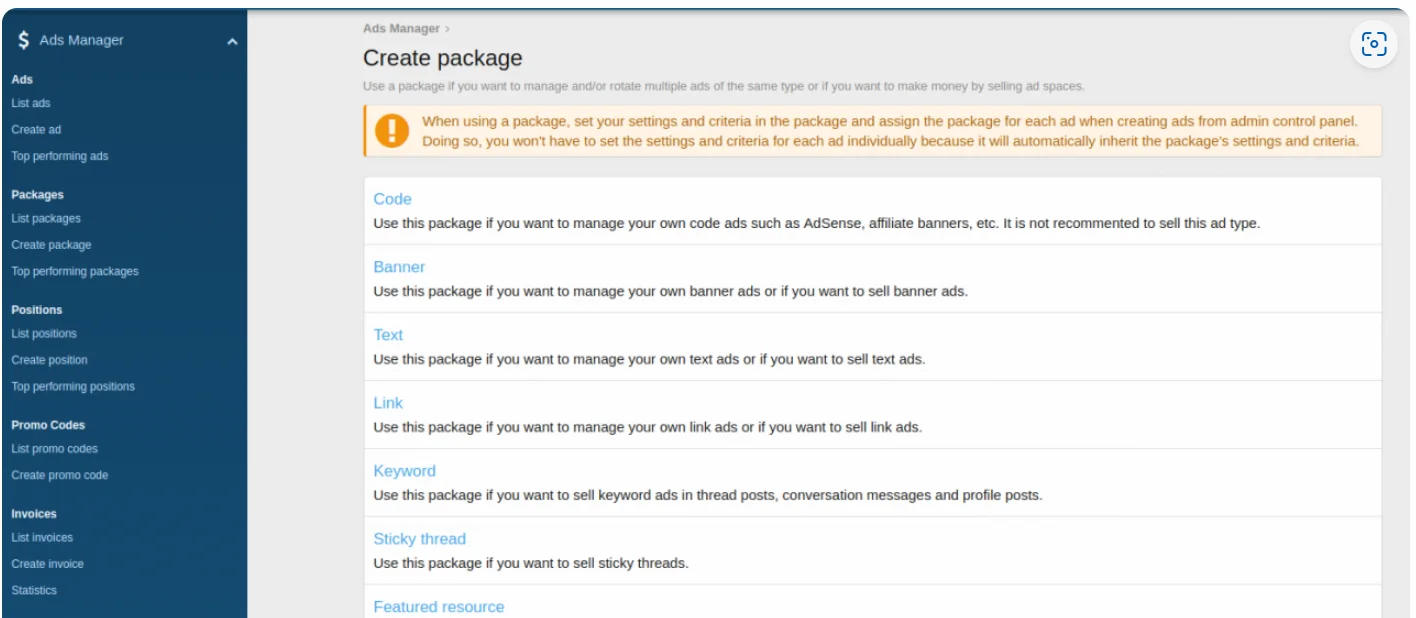
Task: Select Create position in sidebar
Action: [x=49, y=360]
